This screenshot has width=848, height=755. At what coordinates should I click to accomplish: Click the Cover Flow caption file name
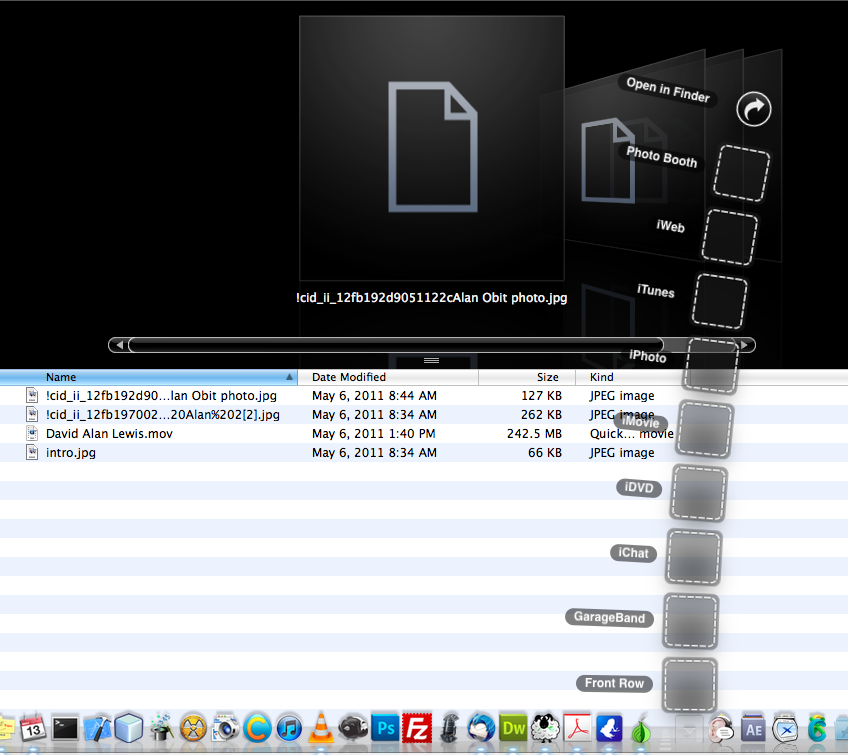pyautogui.click(x=432, y=298)
